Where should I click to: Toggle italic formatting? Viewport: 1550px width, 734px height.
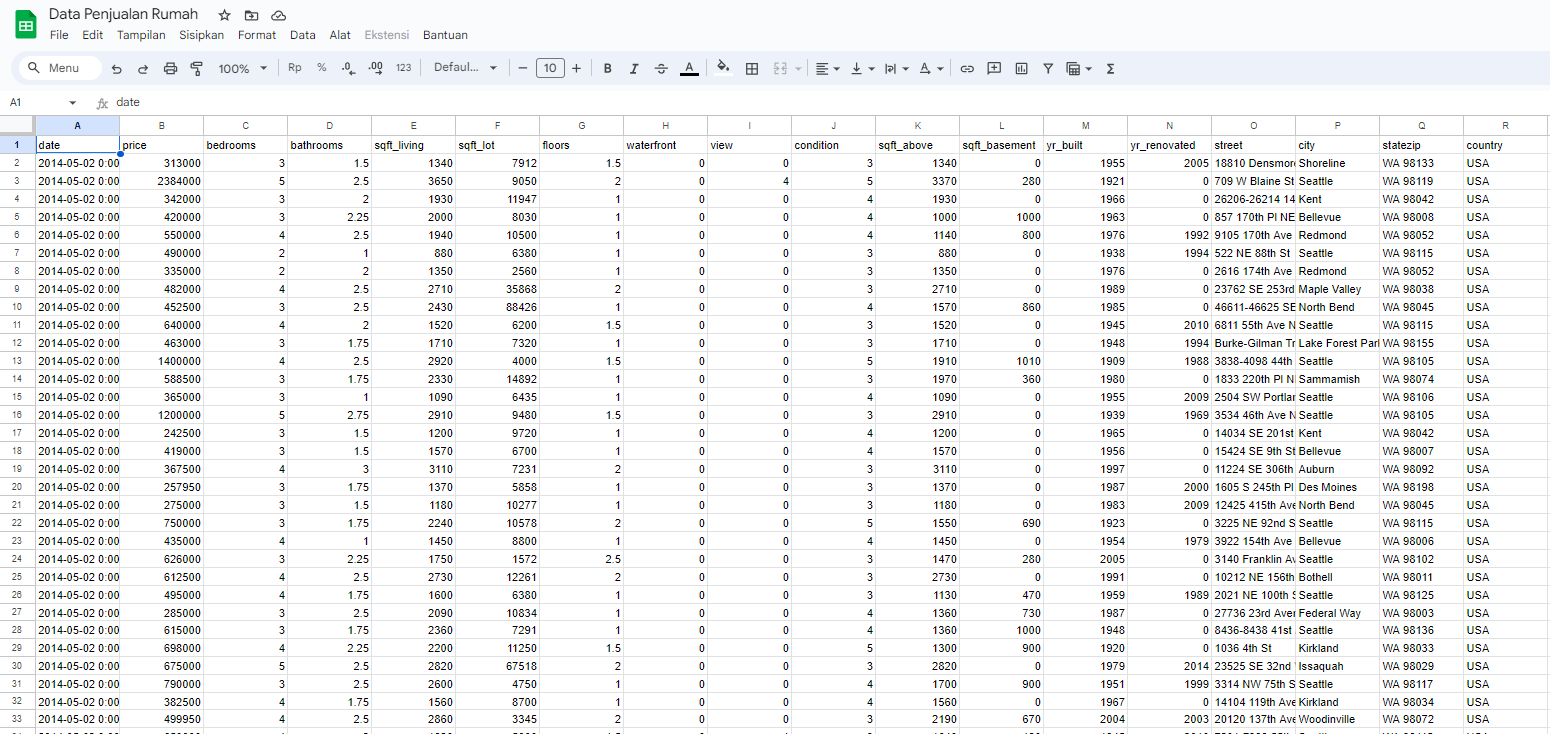tap(634, 68)
